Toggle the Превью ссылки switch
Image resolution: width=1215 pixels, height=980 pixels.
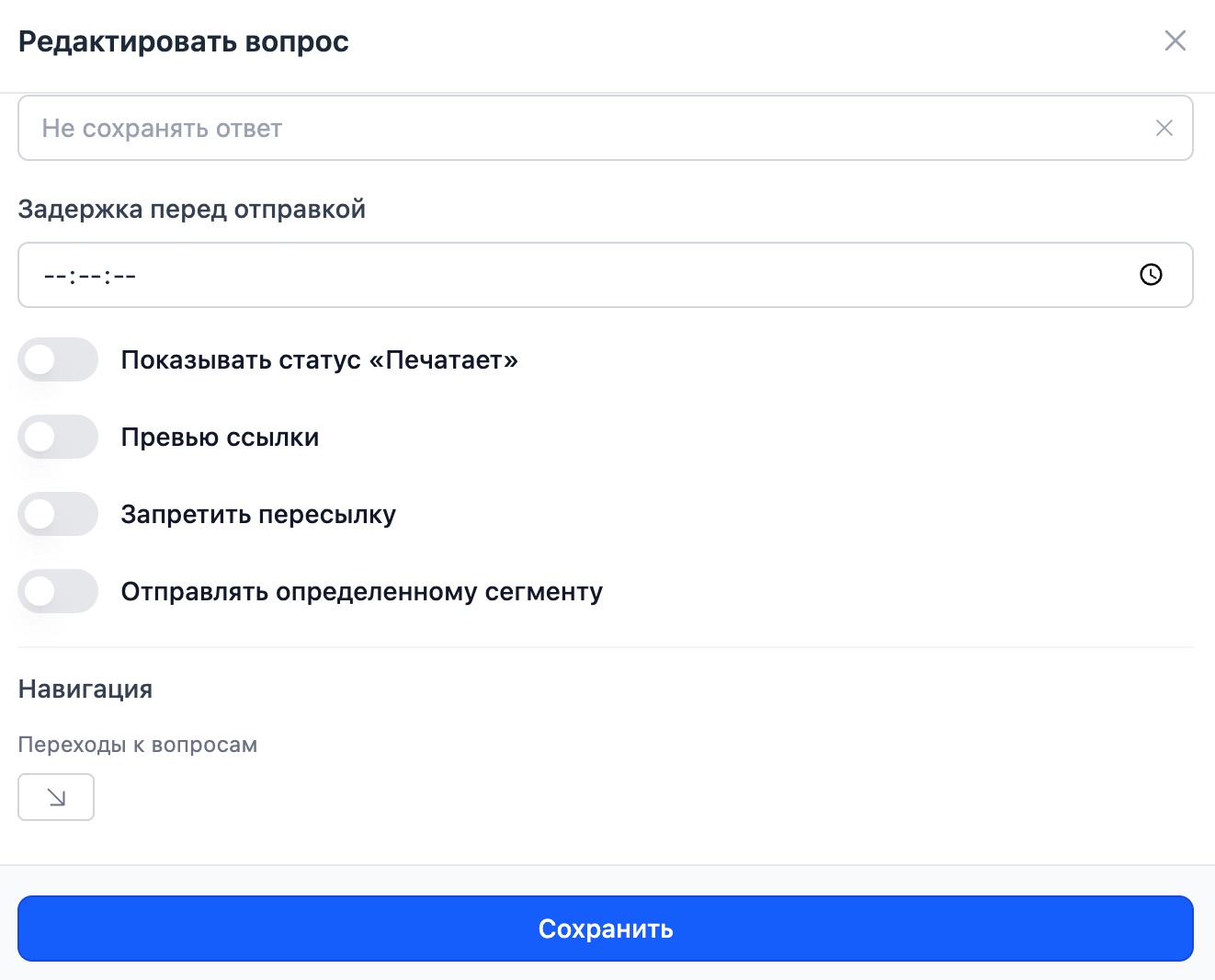coord(58,438)
